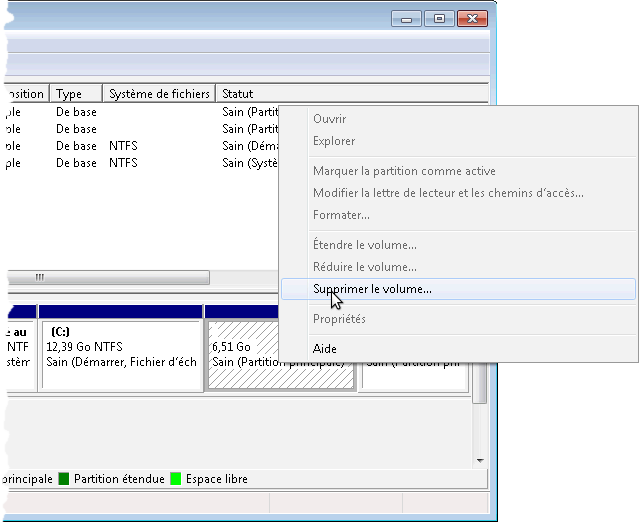This screenshot has height=522, width=639.
Task: Sort by Système de fichiers column header
Action: coord(159,94)
